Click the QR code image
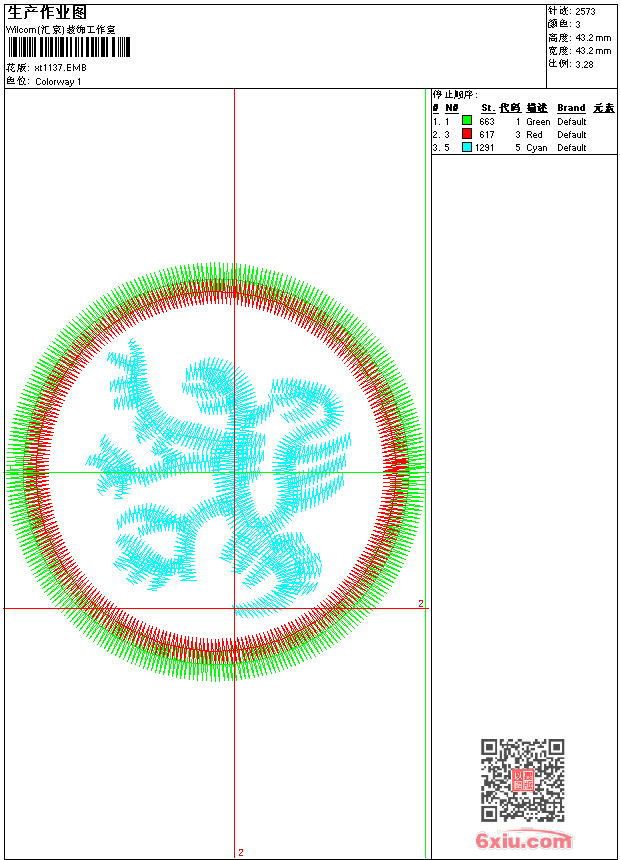 (523, 780)
